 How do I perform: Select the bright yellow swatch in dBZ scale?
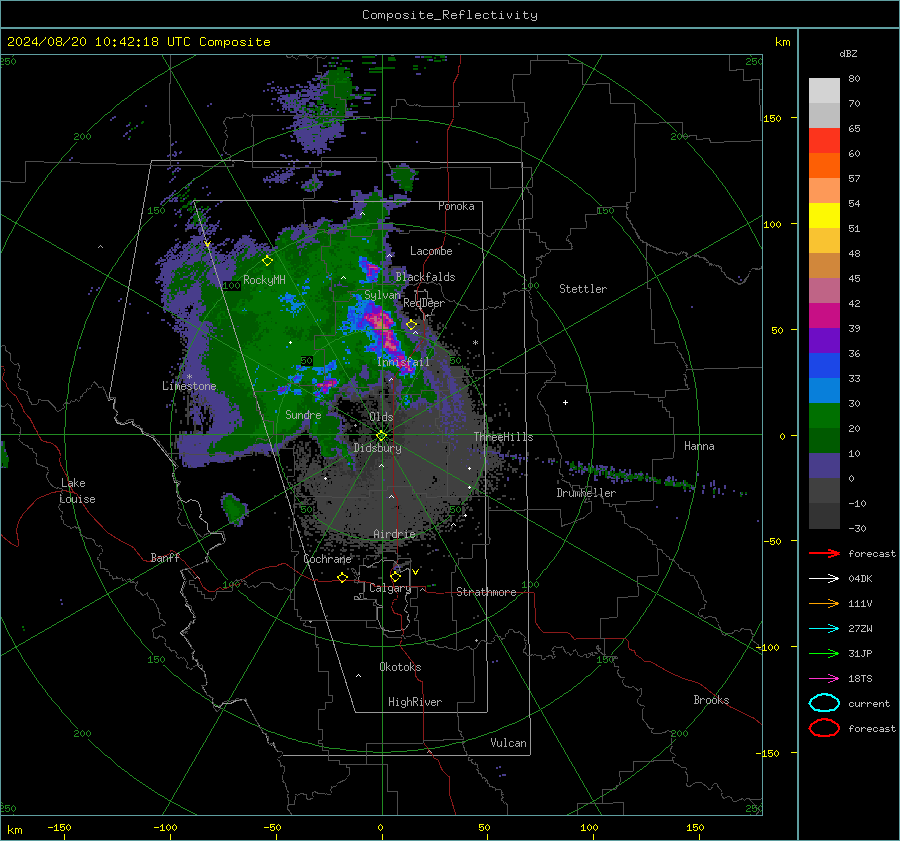[x=824, y=215]
